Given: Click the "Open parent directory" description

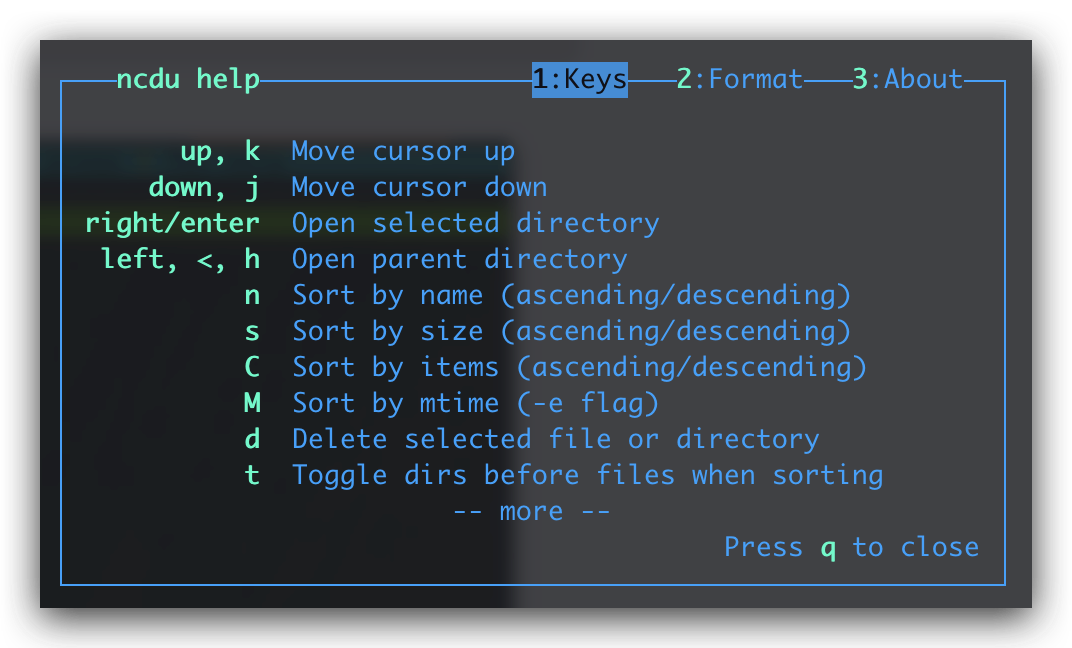Looking at the screenshot, I should pyautogui.click(x=459, y=259).
